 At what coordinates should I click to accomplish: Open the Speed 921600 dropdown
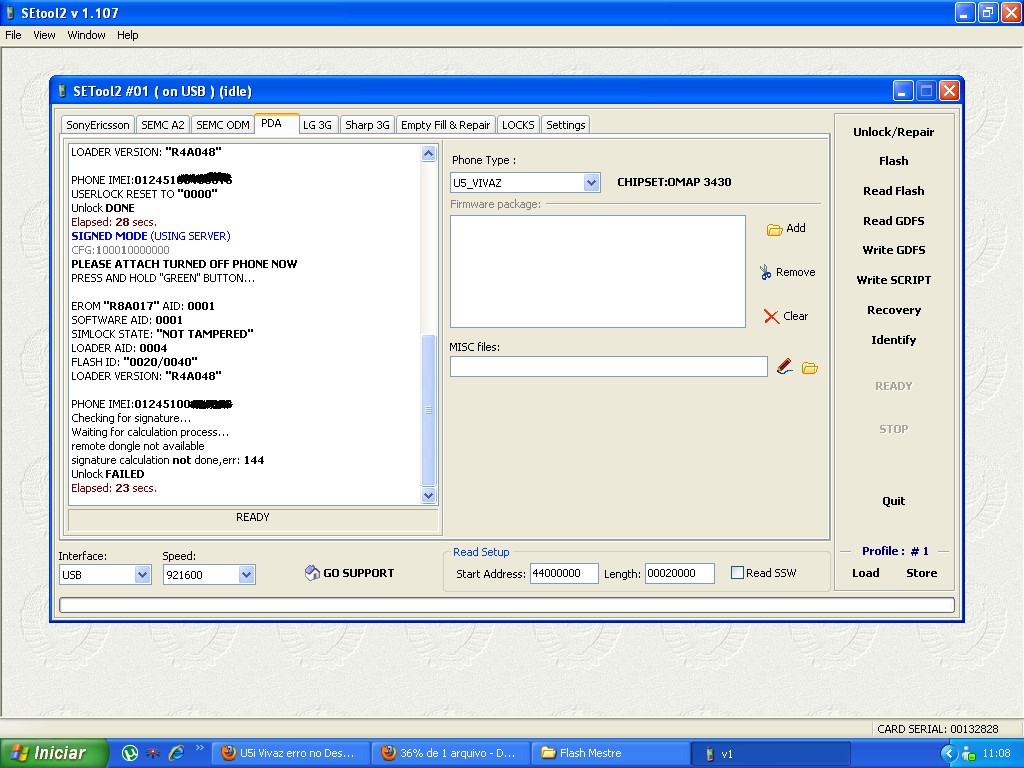(246, 575)
